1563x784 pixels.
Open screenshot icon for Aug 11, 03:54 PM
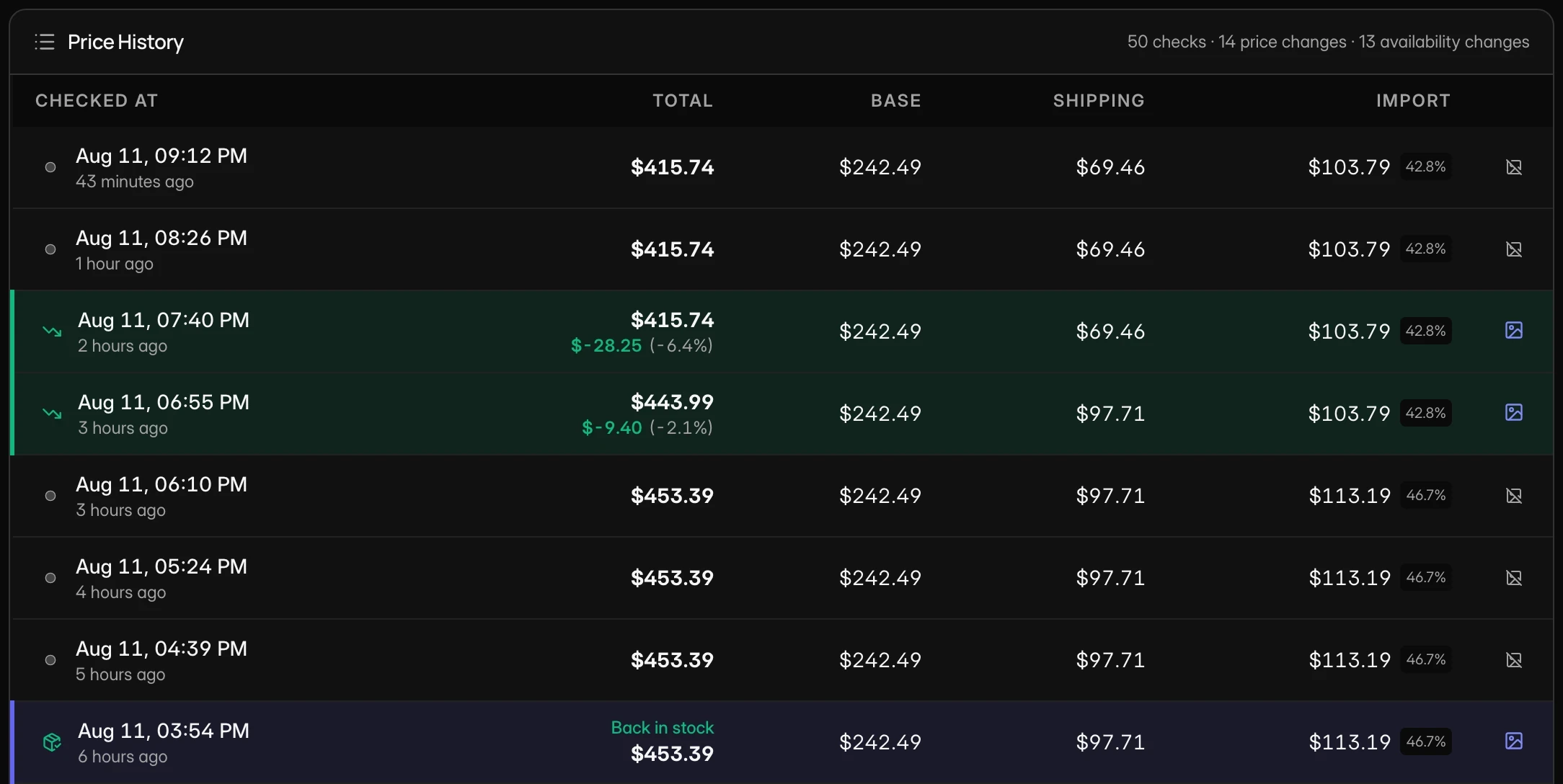(1514, 741)
